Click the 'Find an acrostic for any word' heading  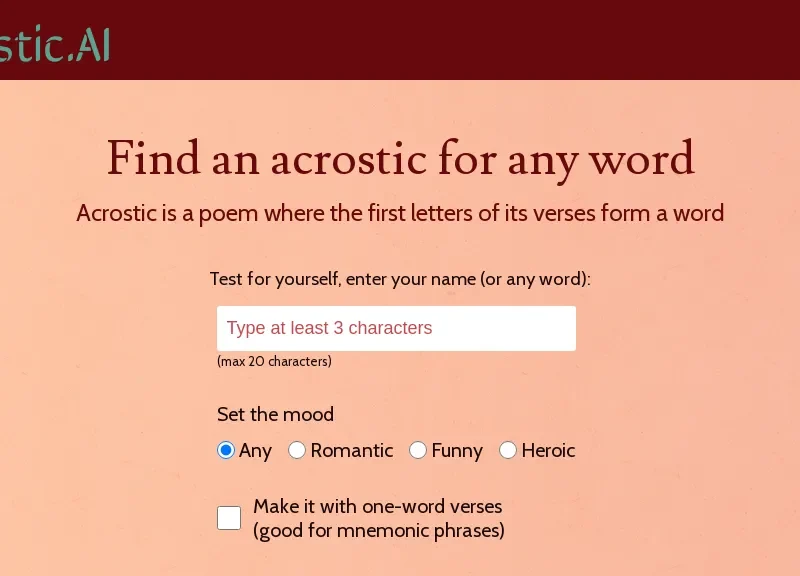pyautogui.click(x=400, y=159)
